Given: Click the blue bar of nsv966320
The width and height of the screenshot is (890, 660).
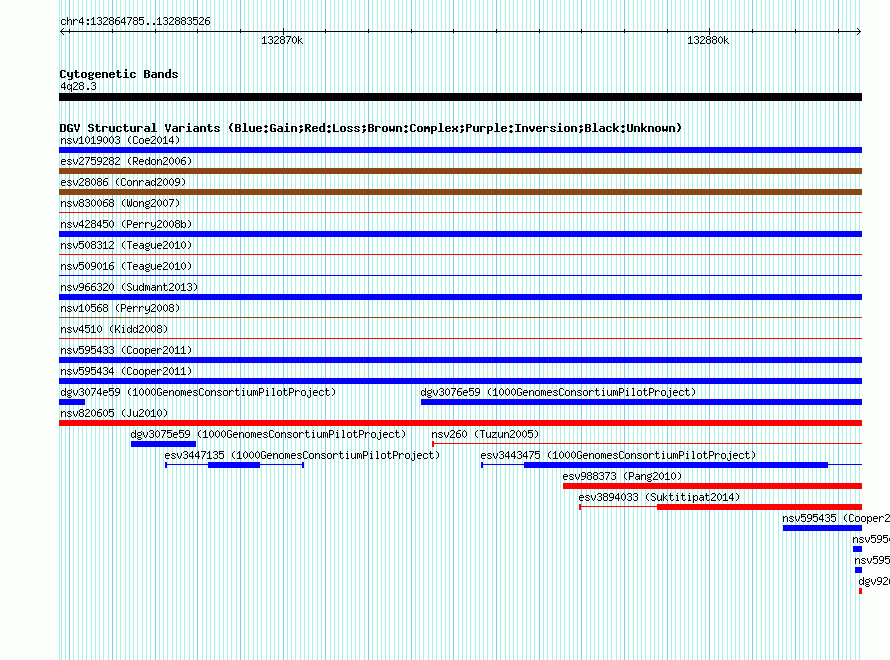Looking at the screenshot, I should [x=460, y=297].
